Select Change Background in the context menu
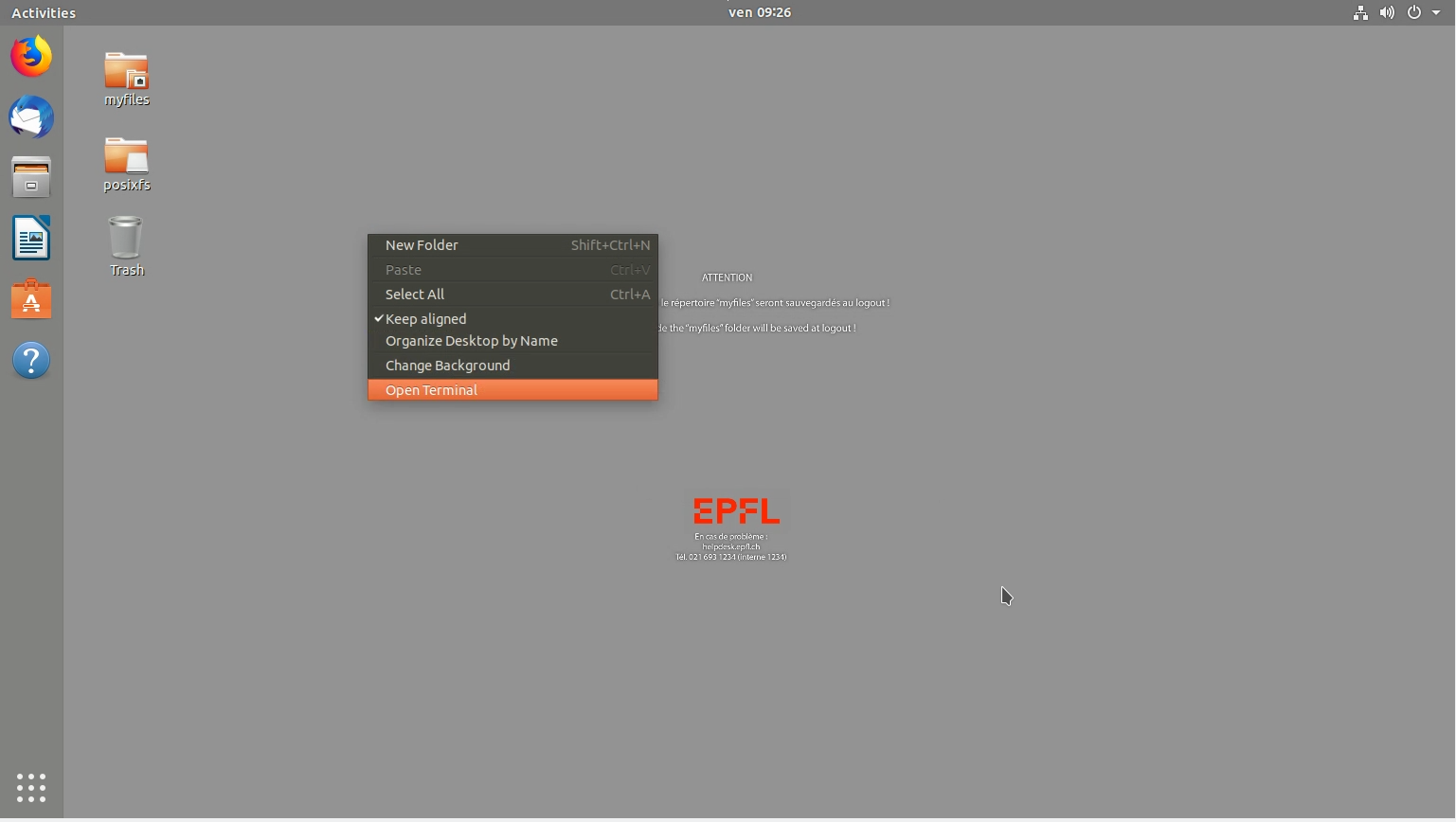This screenshot has width=1456, height=822. [512, 366]
